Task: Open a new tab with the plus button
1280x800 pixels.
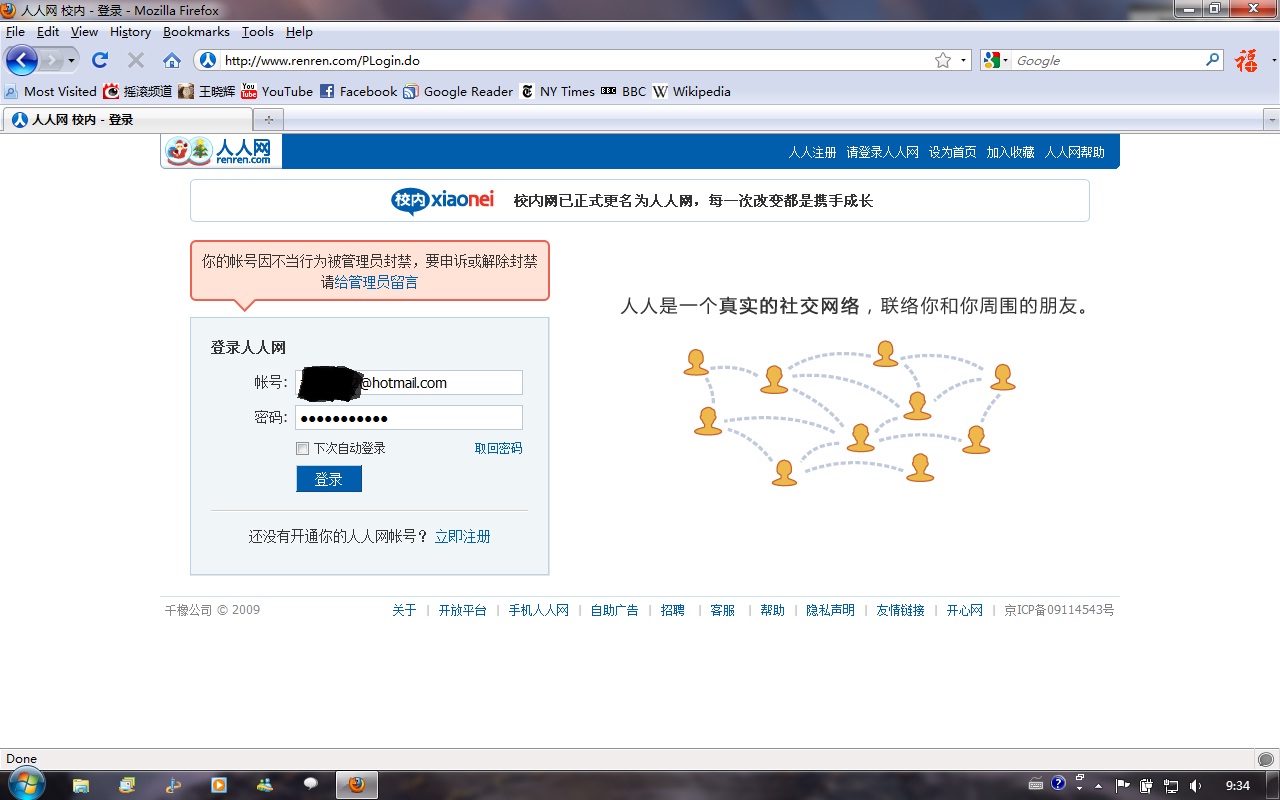Action: pos(268,120)
